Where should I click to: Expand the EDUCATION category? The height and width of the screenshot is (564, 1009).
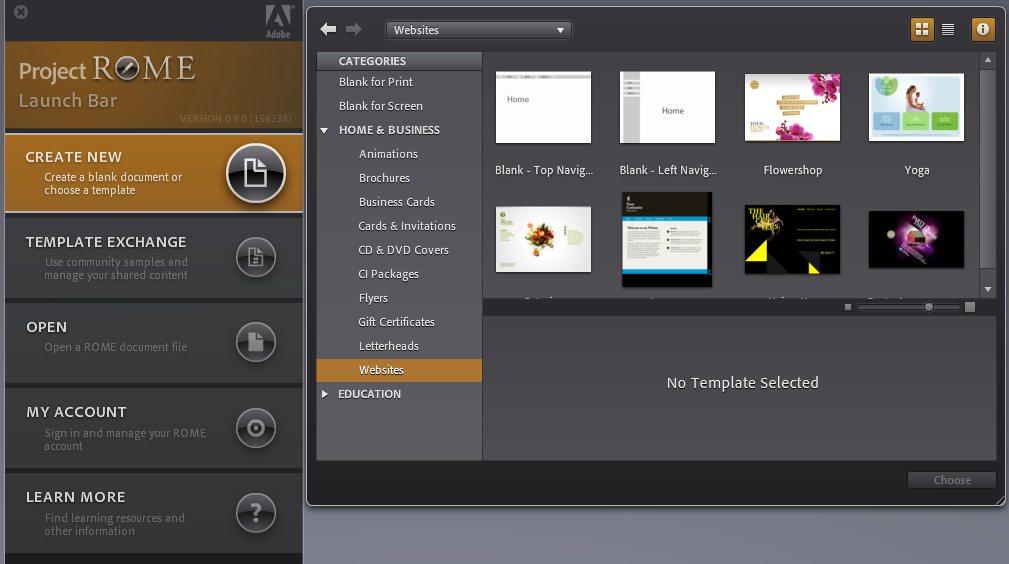click(324, 394)
